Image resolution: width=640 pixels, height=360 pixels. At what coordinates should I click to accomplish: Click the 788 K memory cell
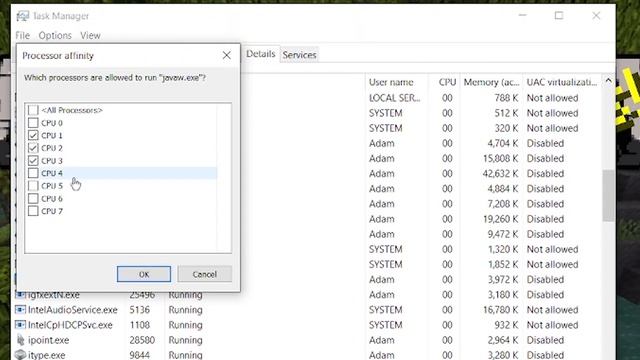point(506,98)
